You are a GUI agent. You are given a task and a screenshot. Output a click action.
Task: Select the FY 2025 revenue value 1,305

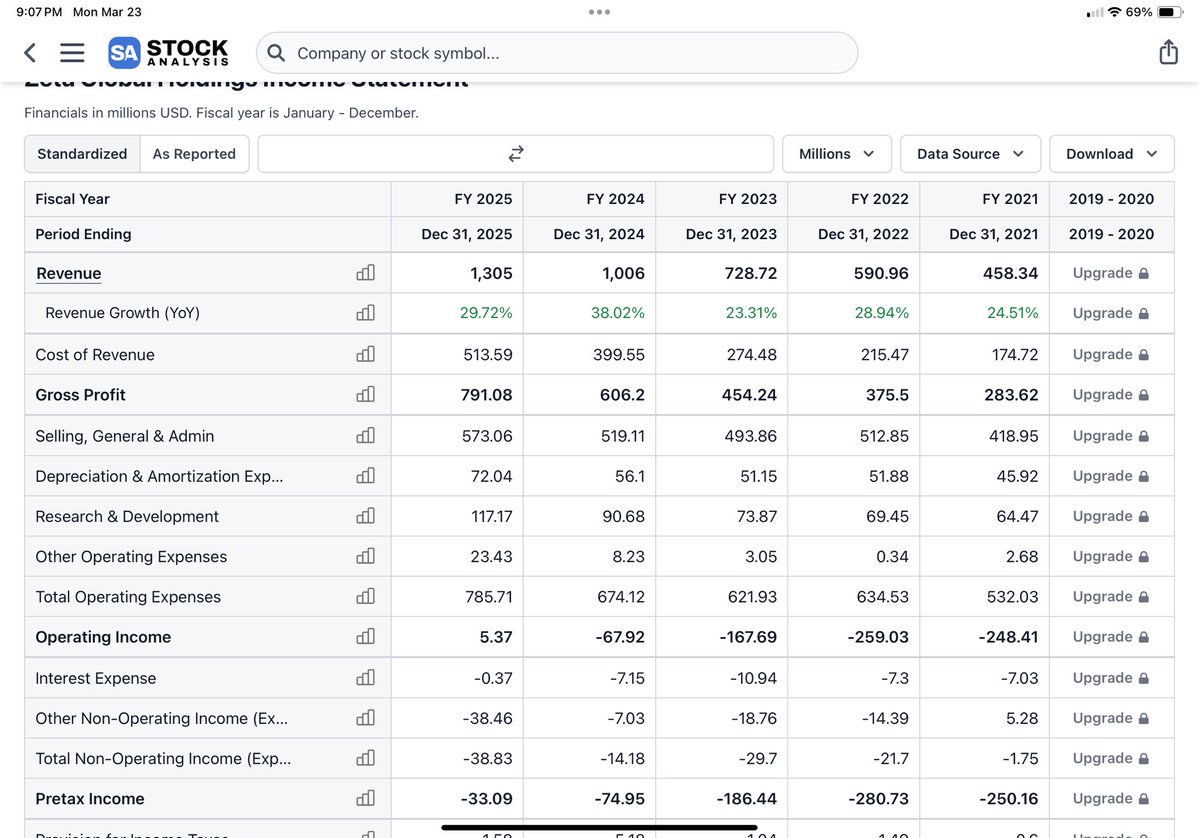click(x=491, y=273)
